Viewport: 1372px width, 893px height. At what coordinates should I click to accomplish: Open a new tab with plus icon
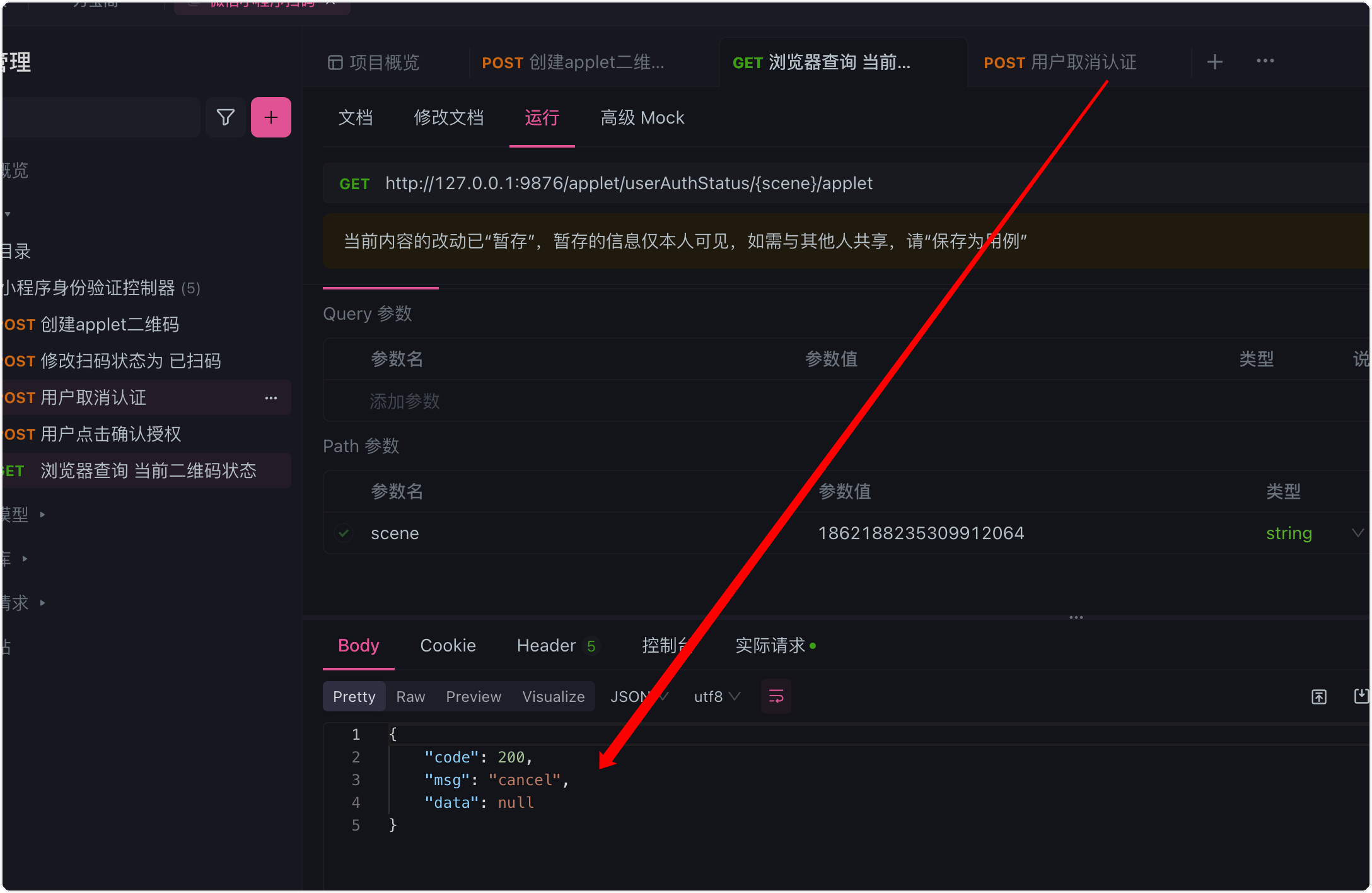[x=1214, y=62]
